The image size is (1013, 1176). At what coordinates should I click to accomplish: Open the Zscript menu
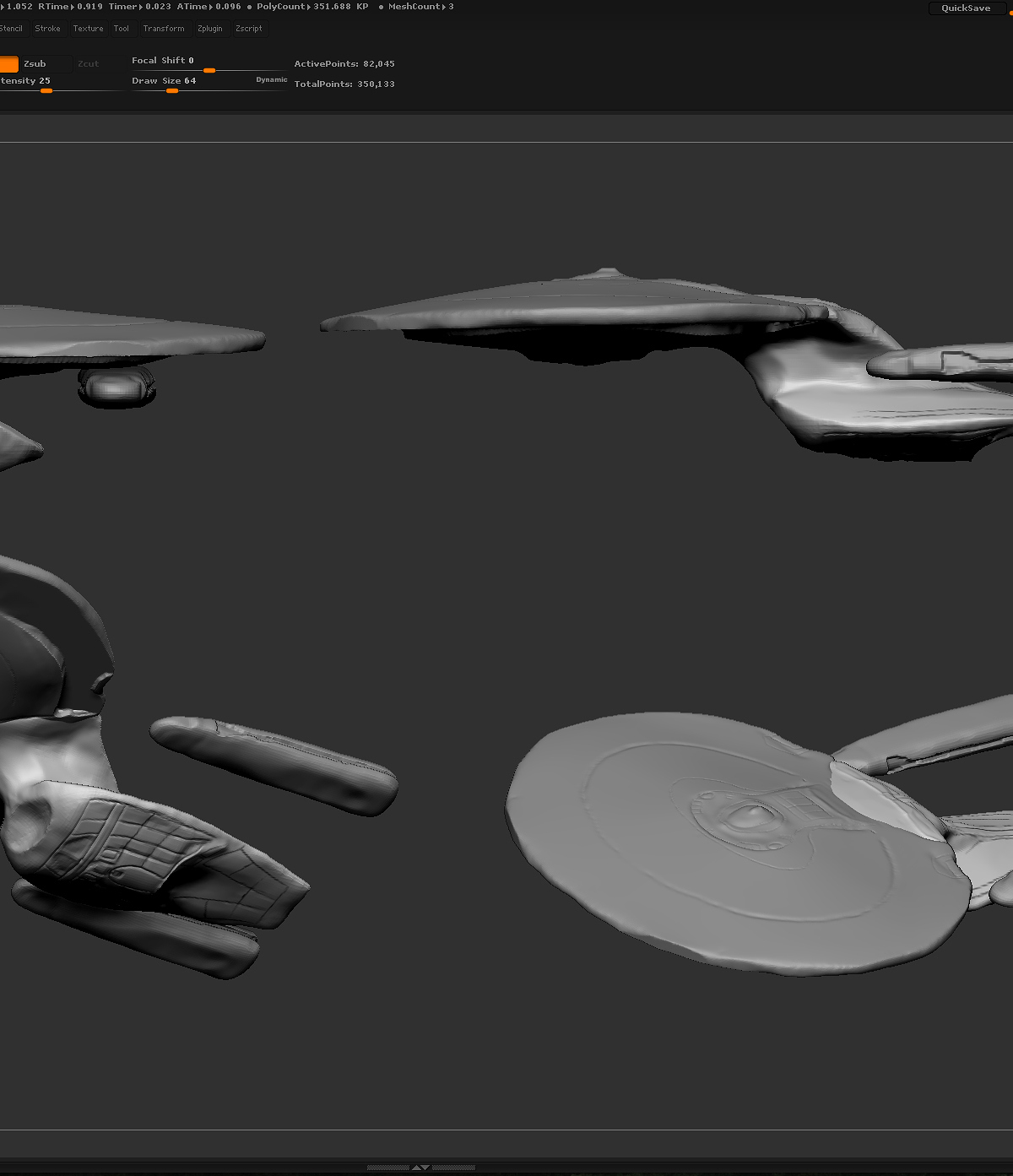tap(249, 29)
